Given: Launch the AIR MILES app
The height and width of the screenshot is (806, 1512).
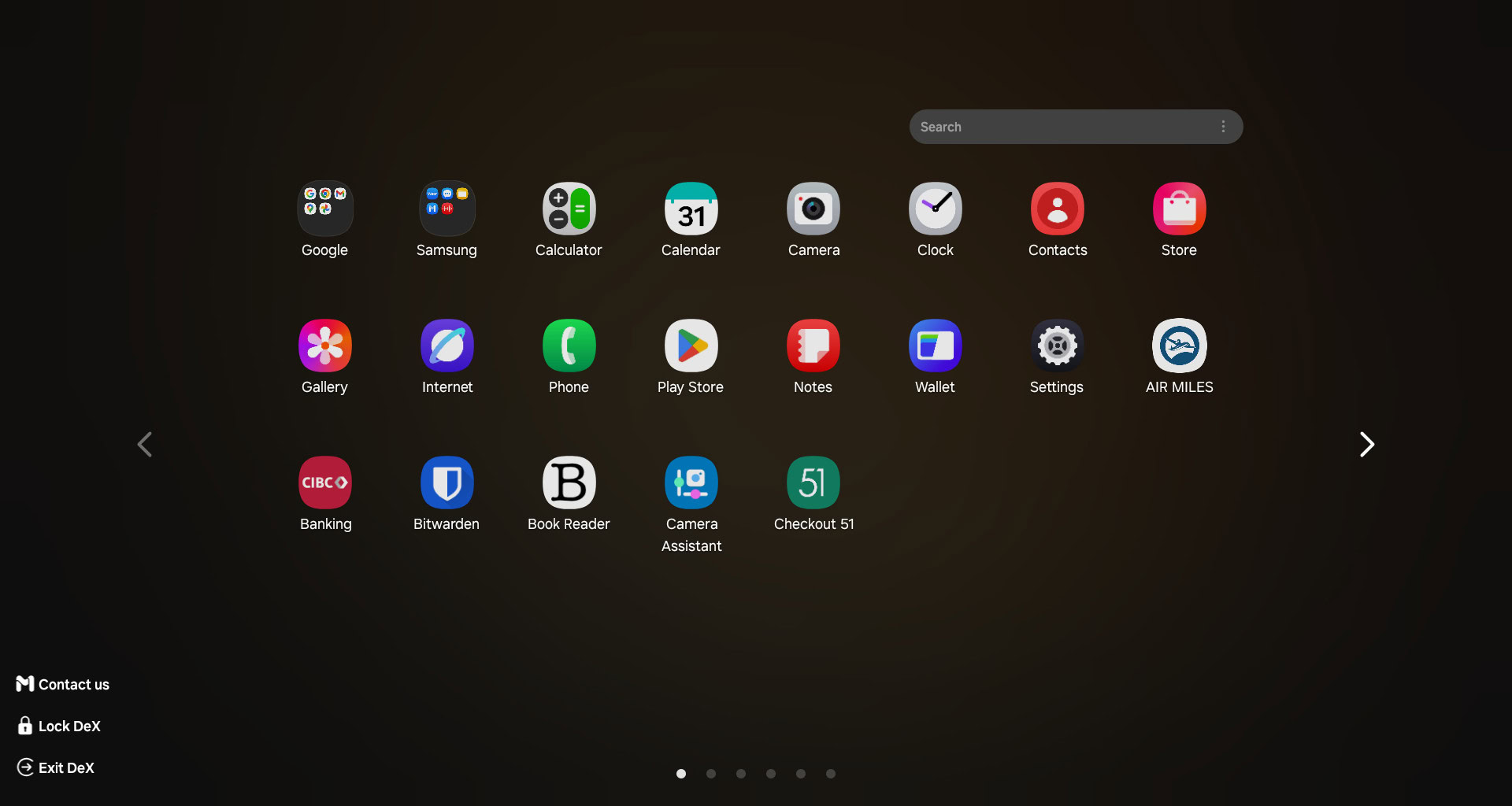Looking at the screenshot, I should [1180, 346].
